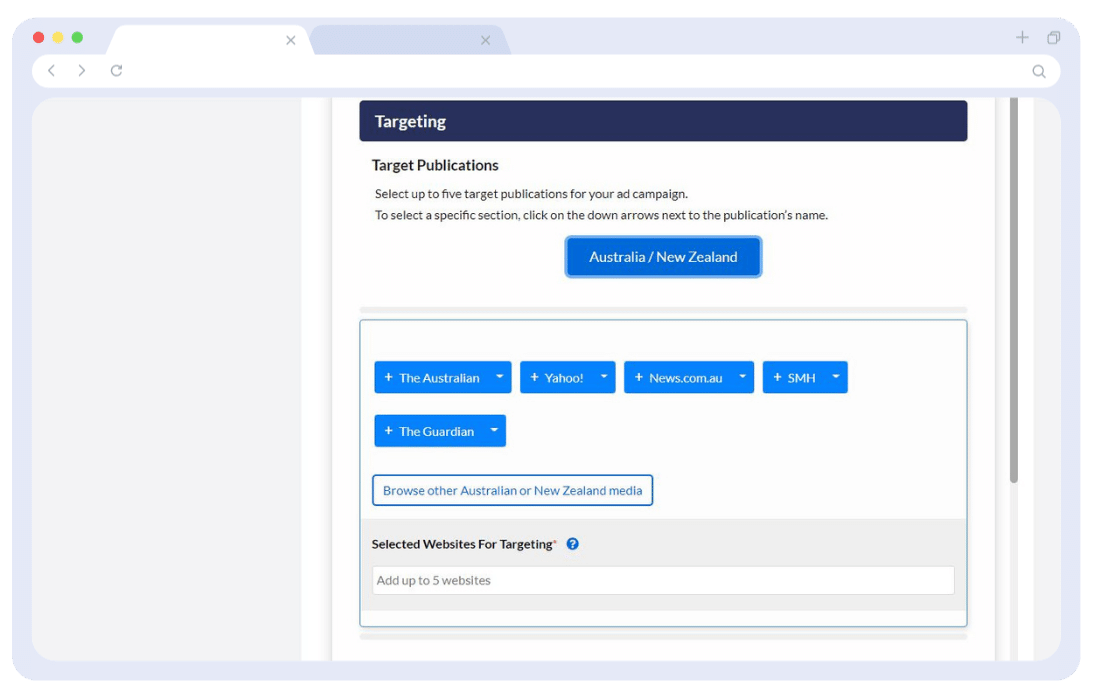Click the new tab plus icon
1095x700 pixels.
1022,37
